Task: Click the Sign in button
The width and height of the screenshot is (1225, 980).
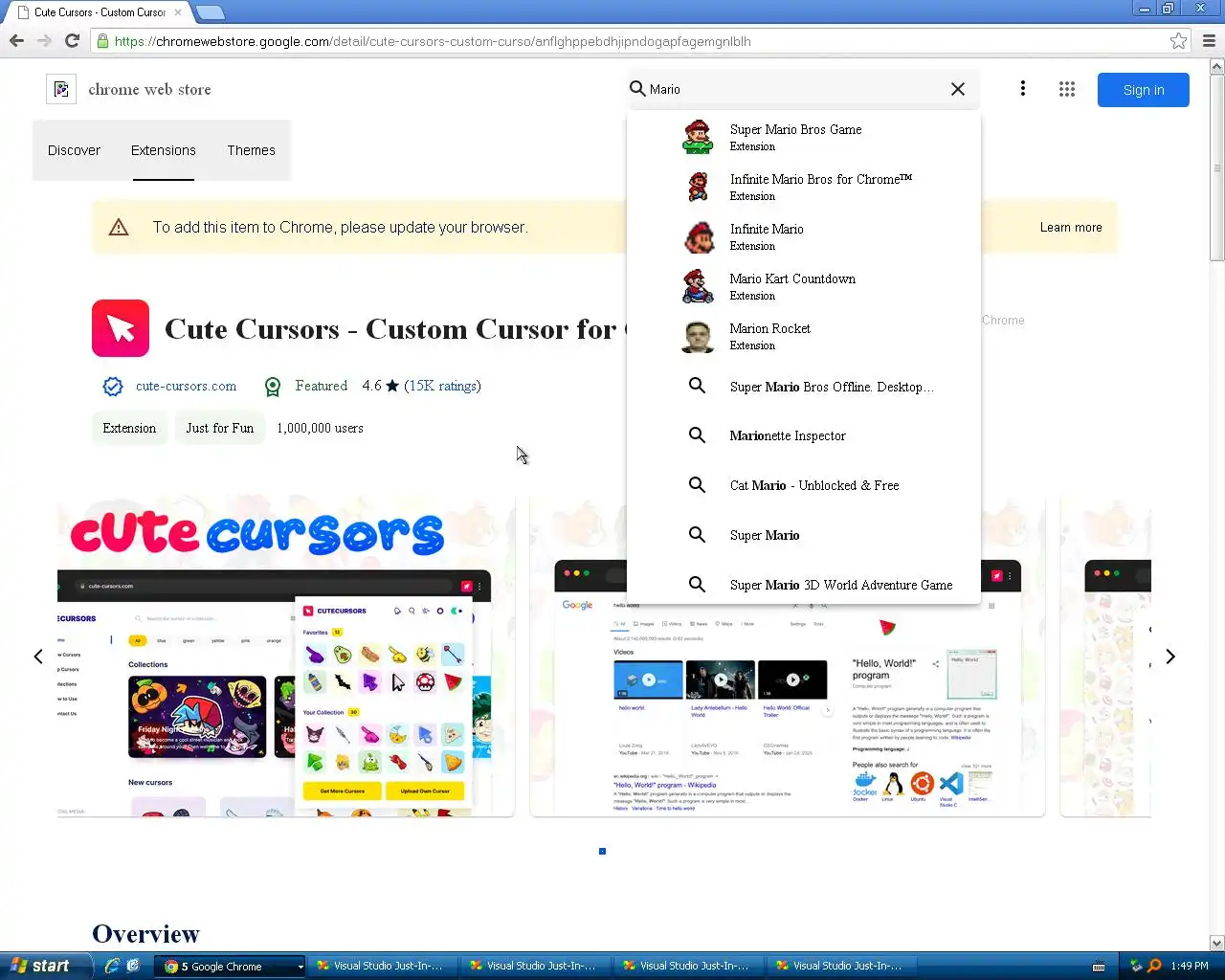Action: 1144,90
